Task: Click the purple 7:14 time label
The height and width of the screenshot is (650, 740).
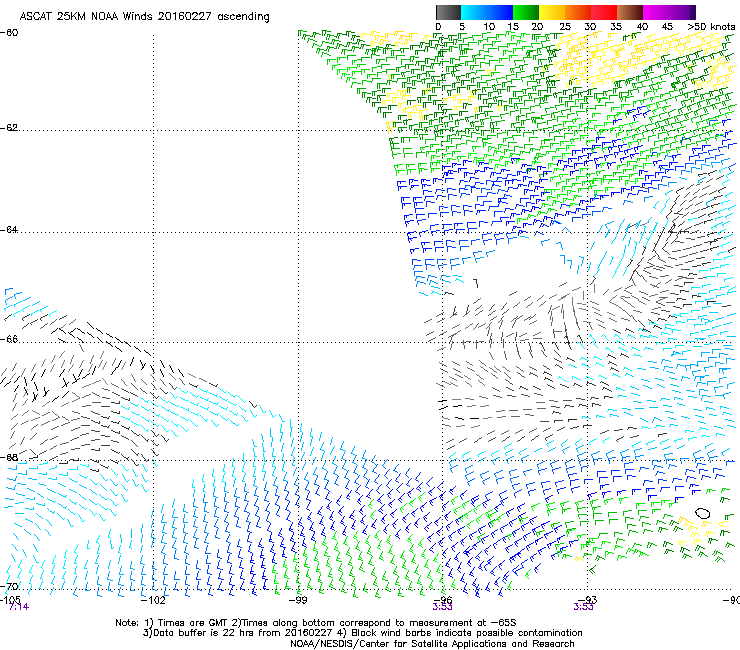Action: (x=18, y=607)
